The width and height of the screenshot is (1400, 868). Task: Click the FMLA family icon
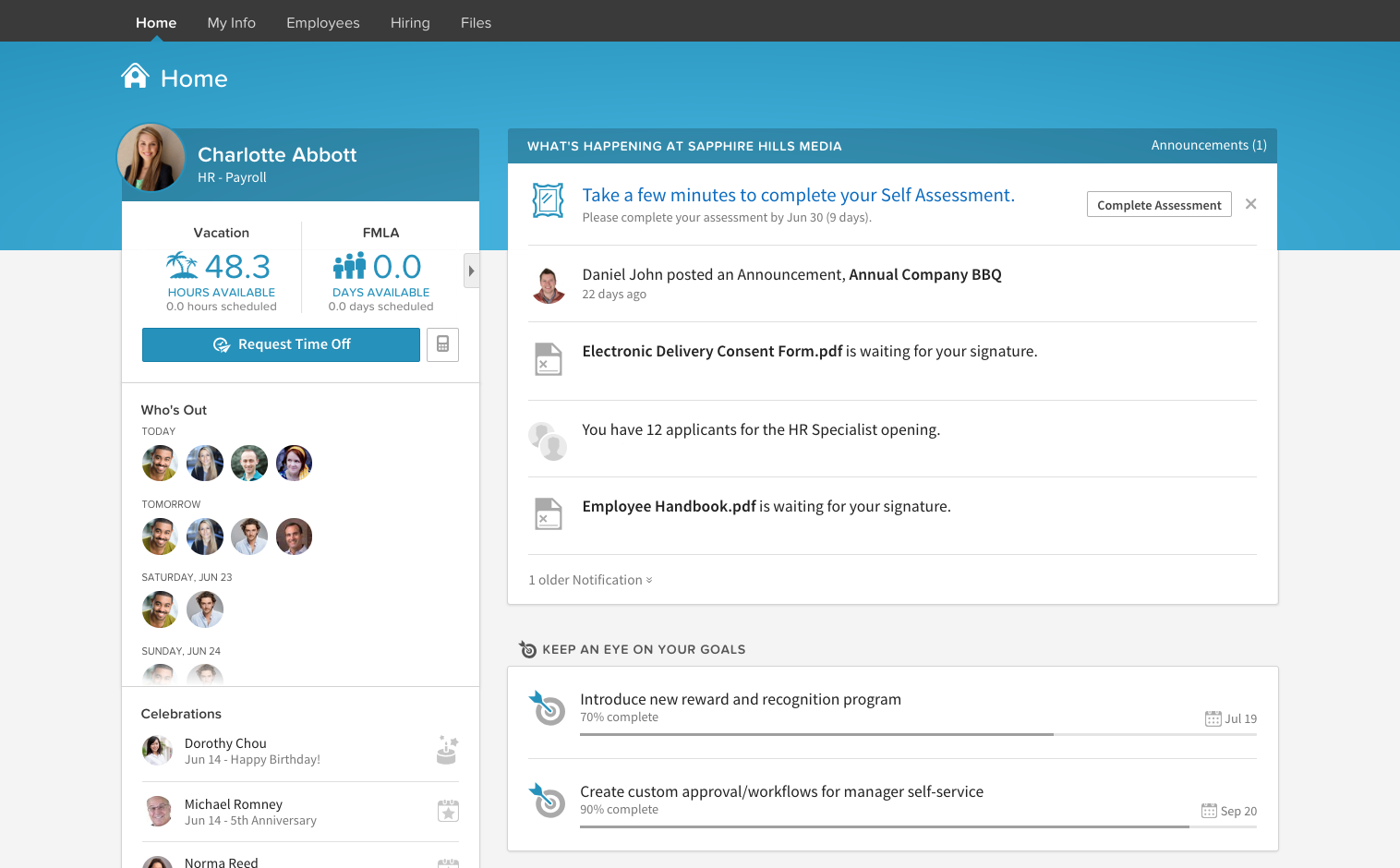pyautogui.click(x=350, y=266)
